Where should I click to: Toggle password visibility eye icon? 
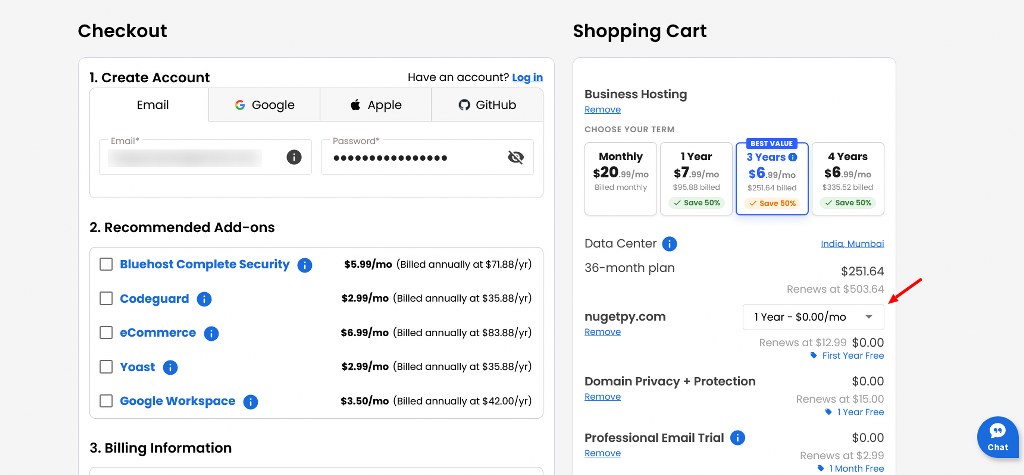[516, 157]
